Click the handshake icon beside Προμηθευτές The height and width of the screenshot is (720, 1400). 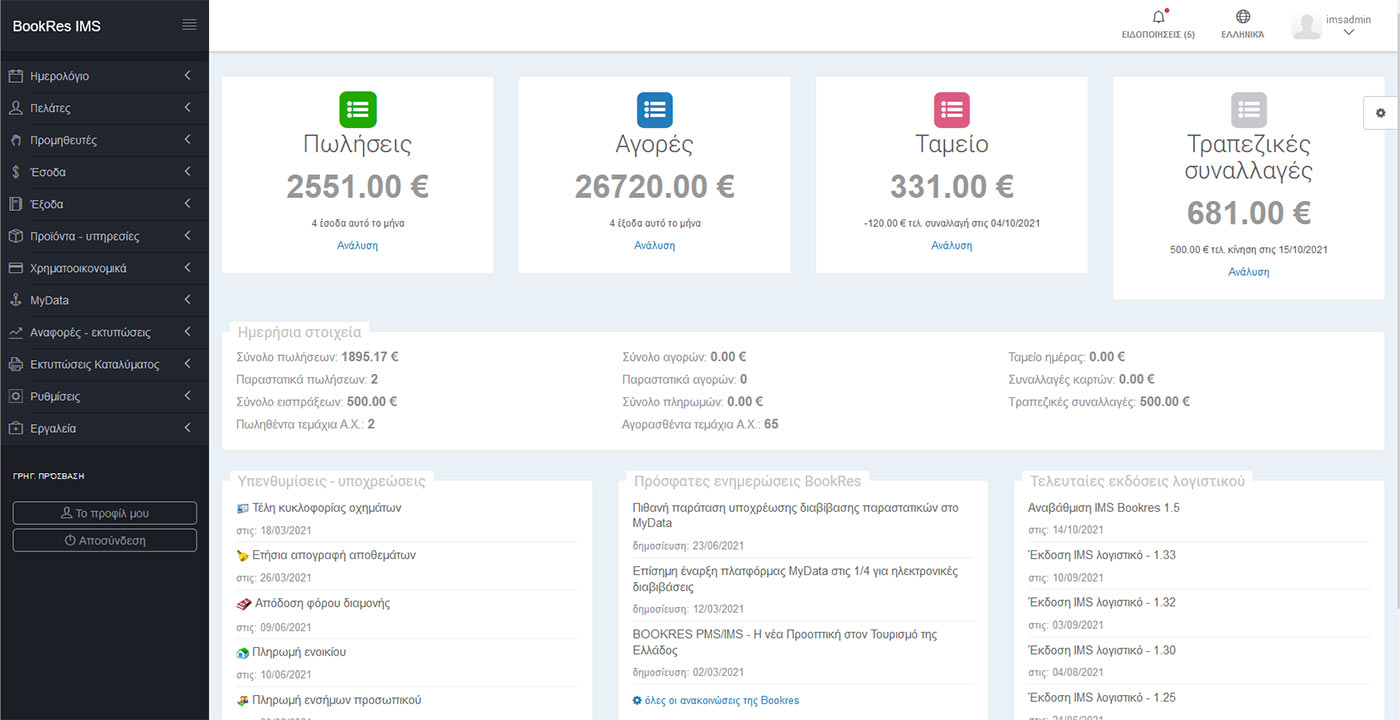point(16,140)
